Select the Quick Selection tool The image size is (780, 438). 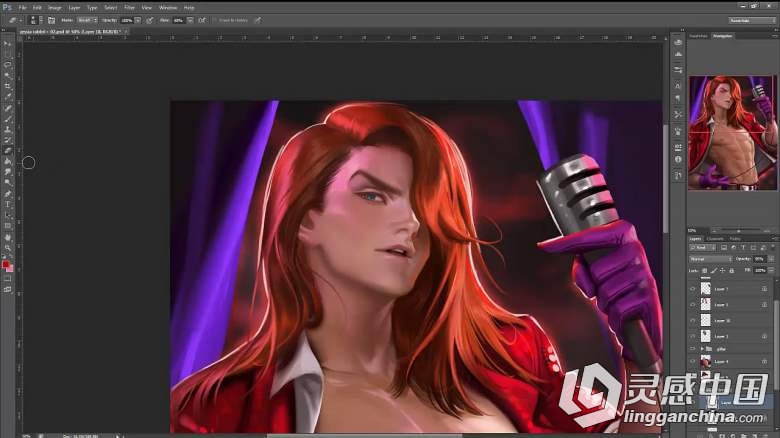(7, 76)
